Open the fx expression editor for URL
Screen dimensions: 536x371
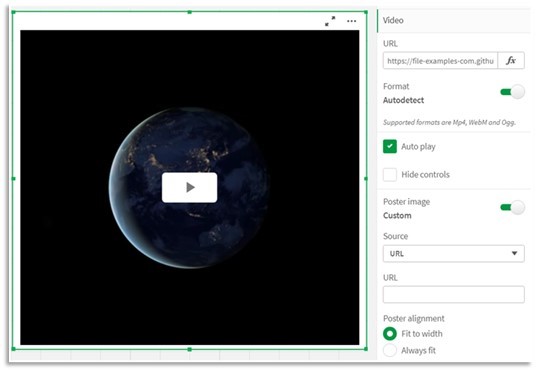coord(511,61)
